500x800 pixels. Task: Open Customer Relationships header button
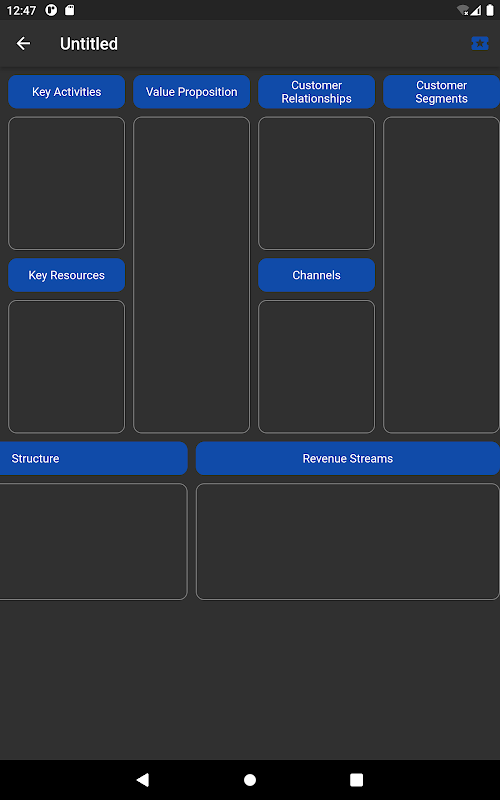316,92
